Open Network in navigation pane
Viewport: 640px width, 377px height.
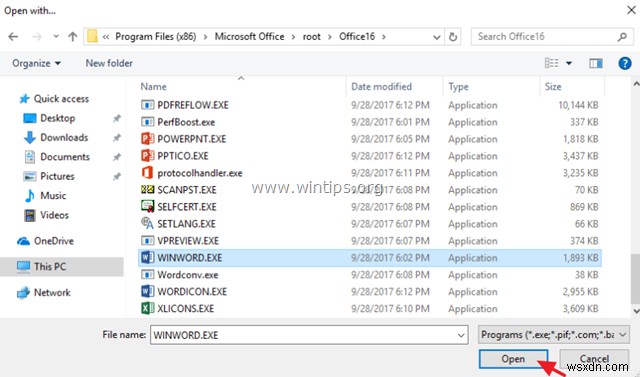(x=43, y=293)
